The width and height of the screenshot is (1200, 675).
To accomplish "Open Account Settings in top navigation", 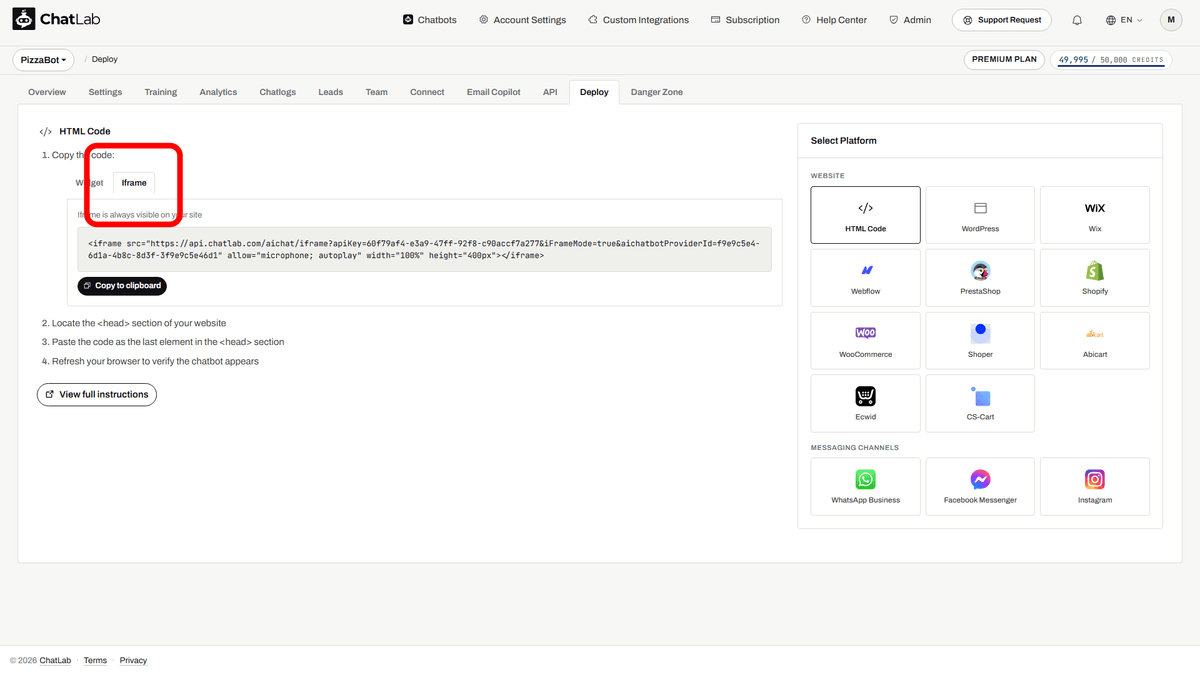I will [x=522, y=20].
